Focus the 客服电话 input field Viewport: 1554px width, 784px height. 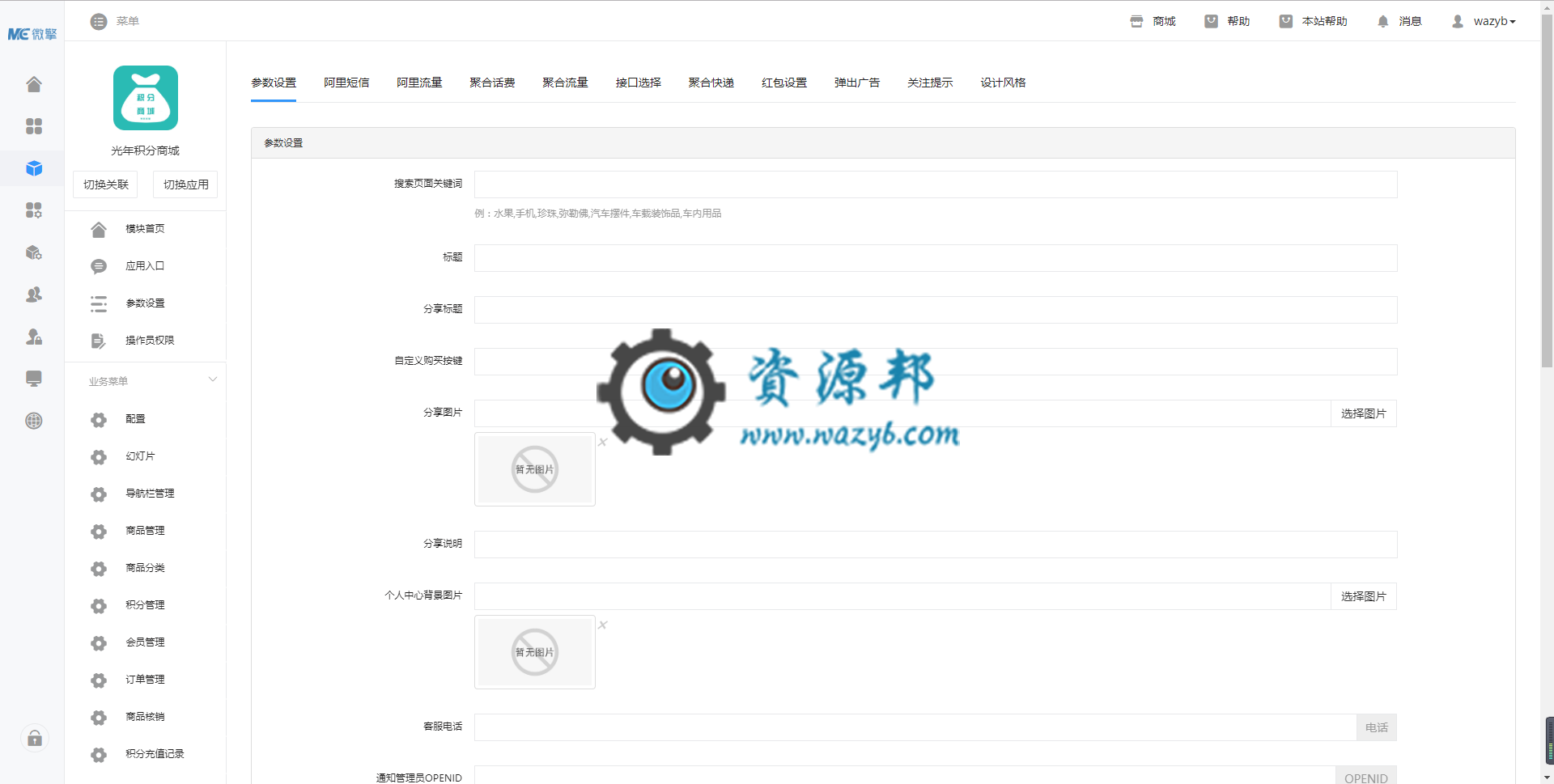tap(915, 727)
